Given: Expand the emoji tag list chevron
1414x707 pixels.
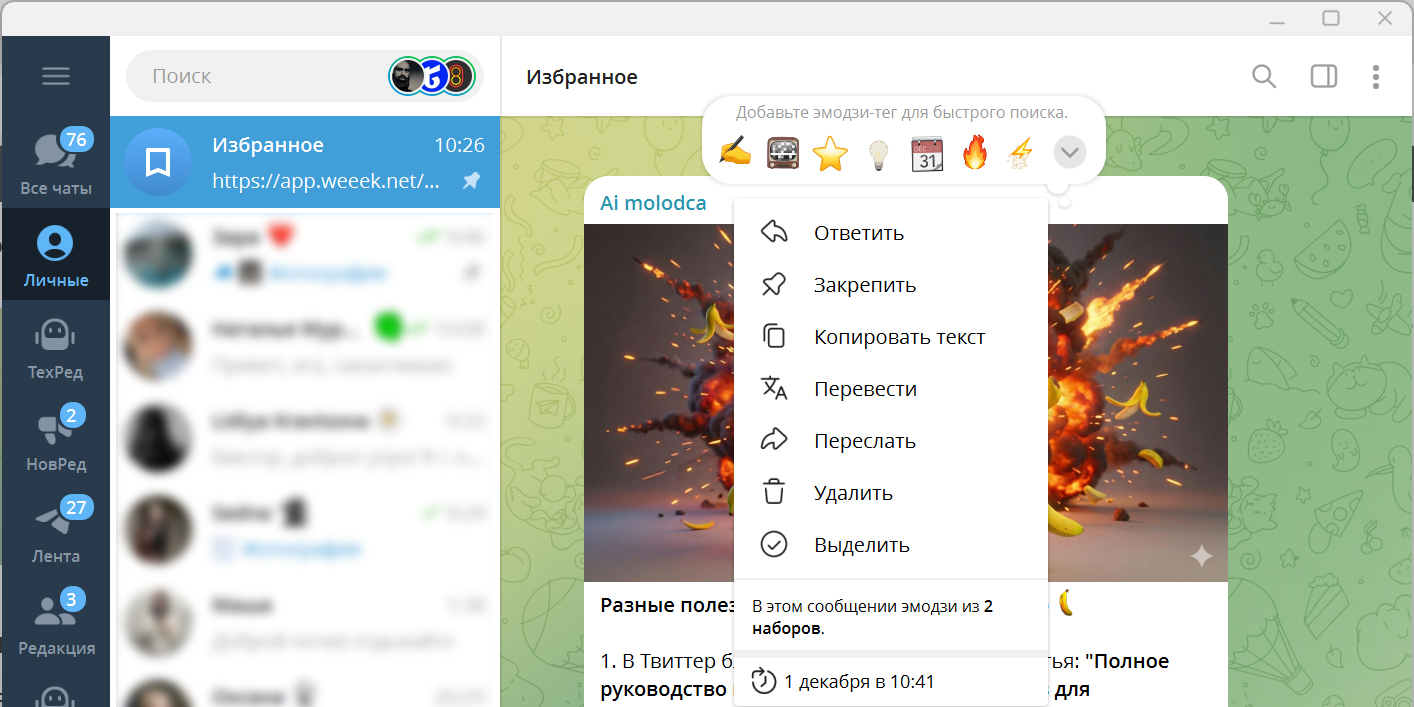Looking at the screenshot, I should coord(1069,152).
